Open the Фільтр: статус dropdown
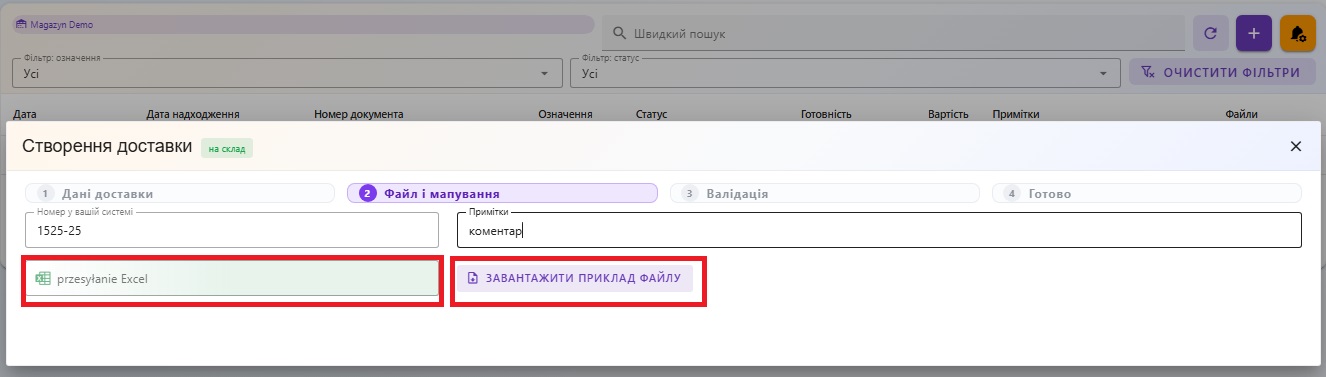The image size is (1326, 377). [x=844, y=73]
